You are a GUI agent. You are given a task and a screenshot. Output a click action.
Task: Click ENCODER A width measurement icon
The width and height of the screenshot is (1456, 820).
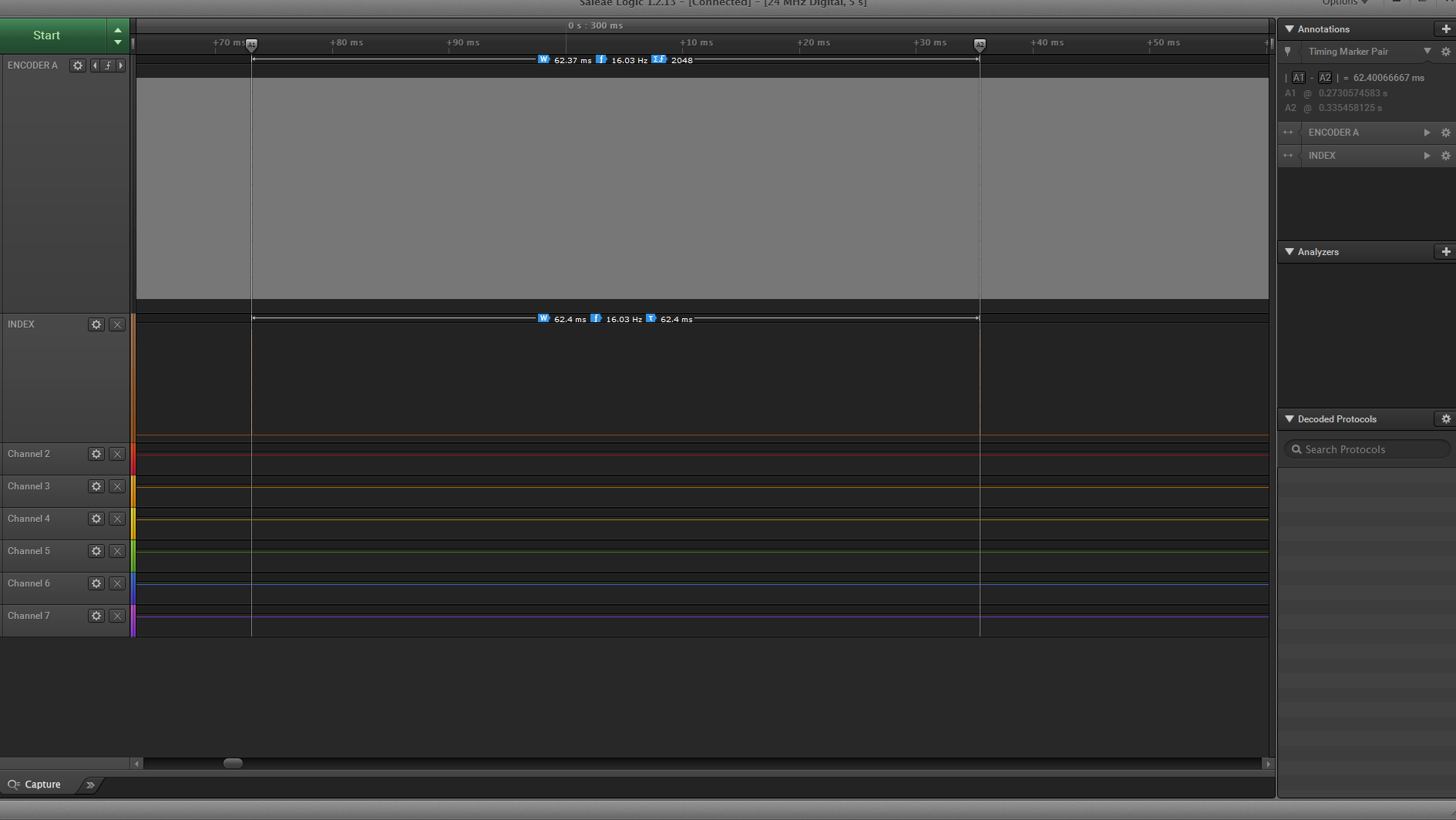click(x=543, y=59)
